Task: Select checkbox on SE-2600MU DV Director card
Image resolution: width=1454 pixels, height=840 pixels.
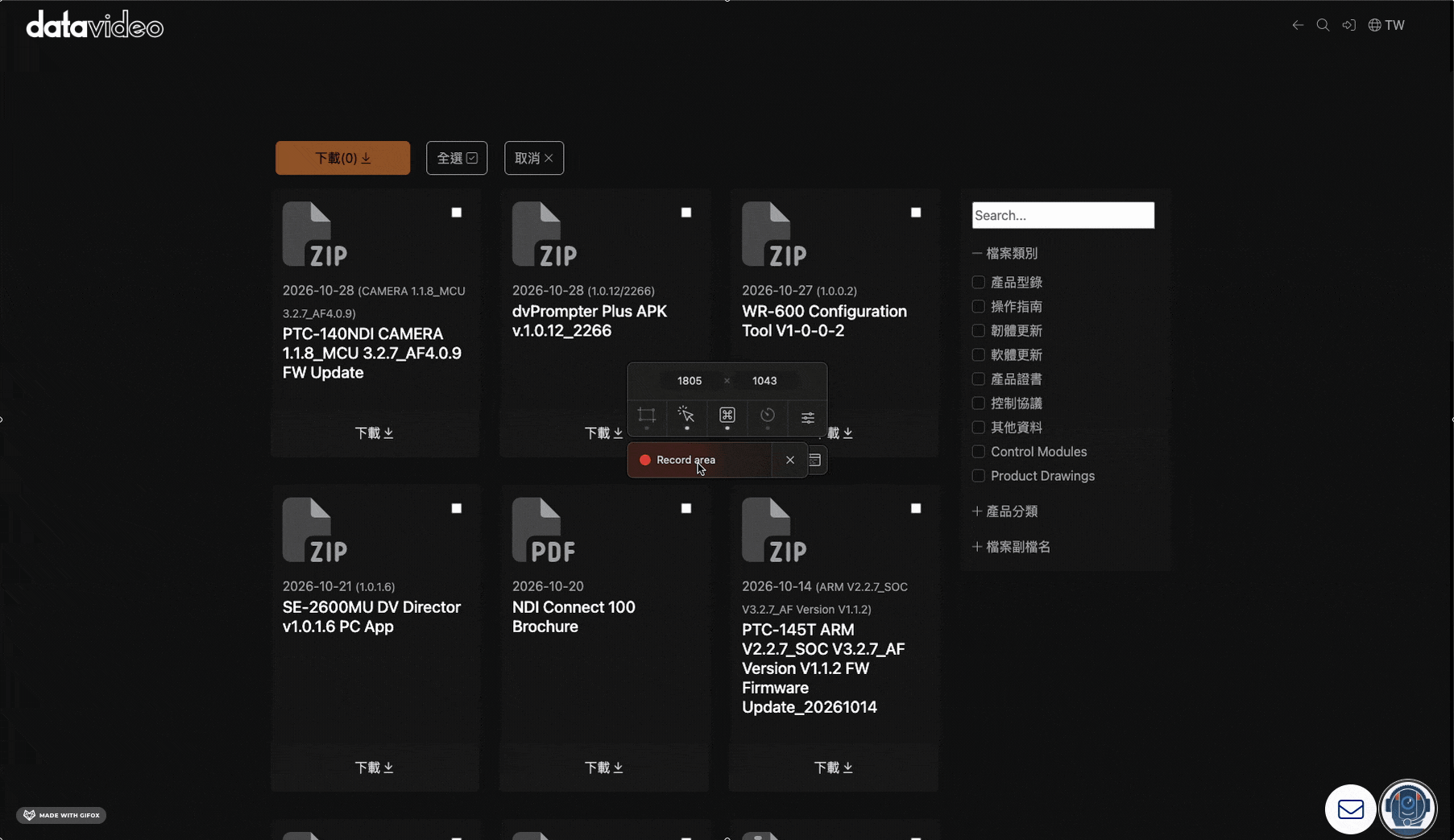Action: pyautogui.click(x=457, y=508)
